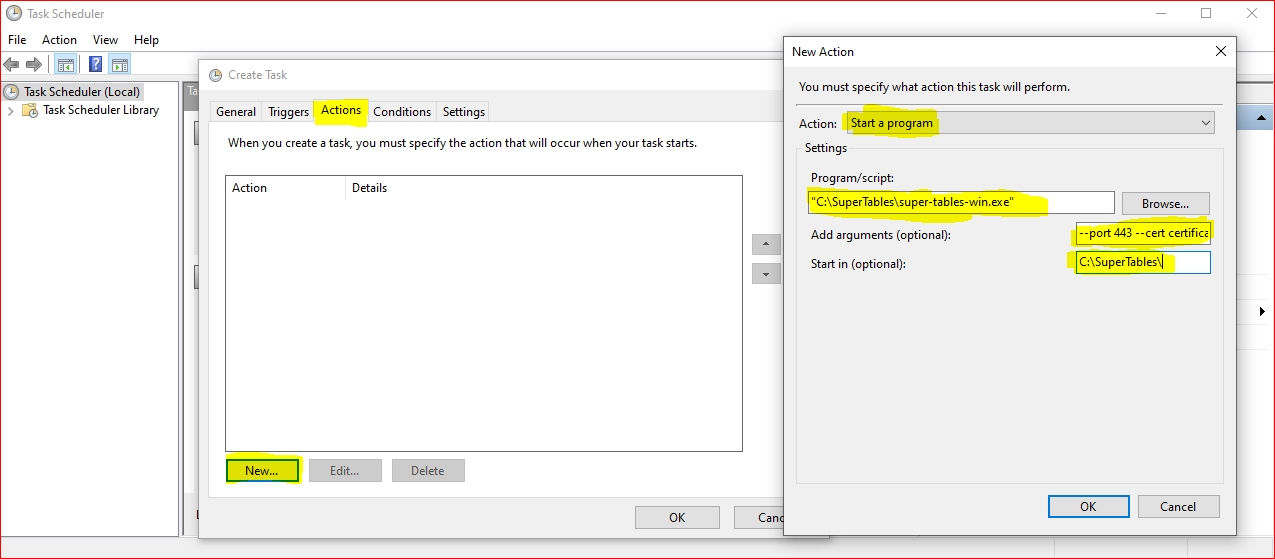Screen dimensions: 1275x559
Task: Click the Browse... button
Action: [1165, 203]
